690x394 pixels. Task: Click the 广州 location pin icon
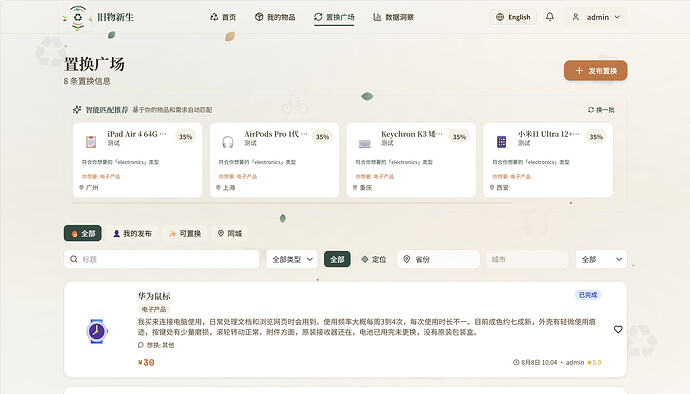click(x=81, y=188)
